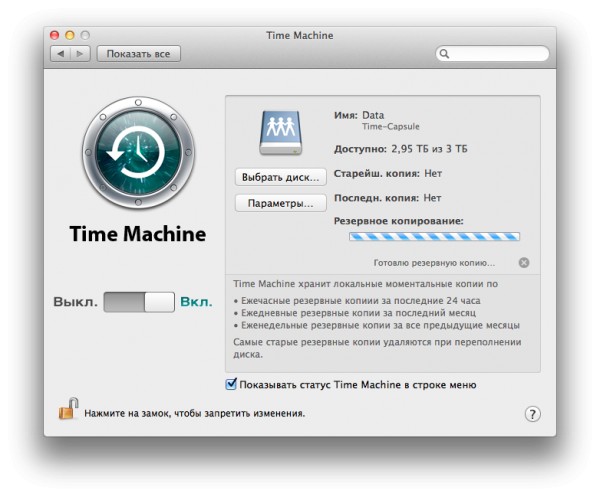Go forward with the right arrow button
This screenshot has height=497, width=600.
click(80, 54)
